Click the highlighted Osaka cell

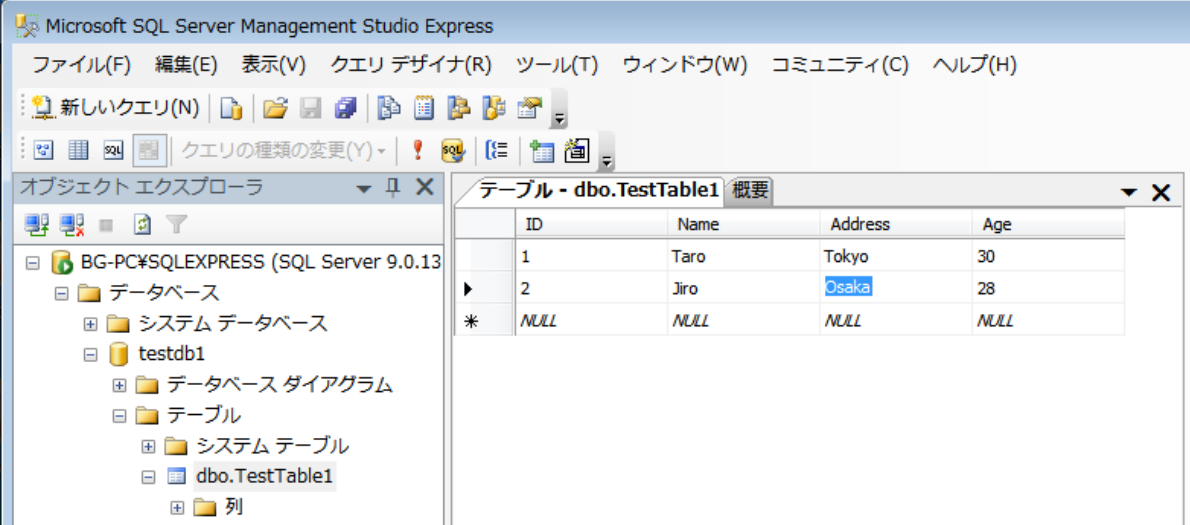(896, 288)
